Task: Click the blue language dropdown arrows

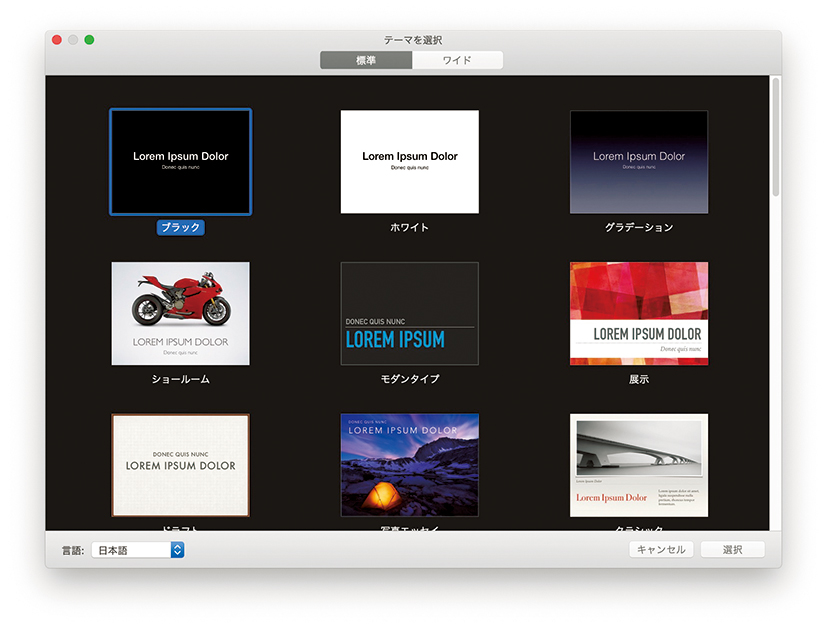Action: click(x=177, y=550)
